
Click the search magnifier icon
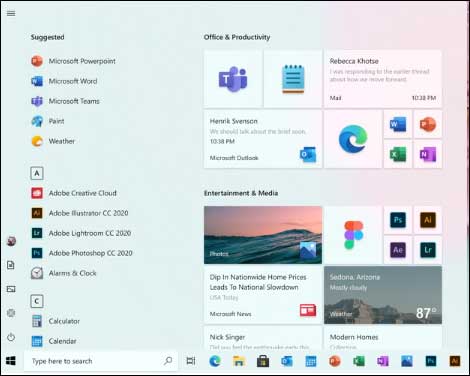click(x=168, y=361)
